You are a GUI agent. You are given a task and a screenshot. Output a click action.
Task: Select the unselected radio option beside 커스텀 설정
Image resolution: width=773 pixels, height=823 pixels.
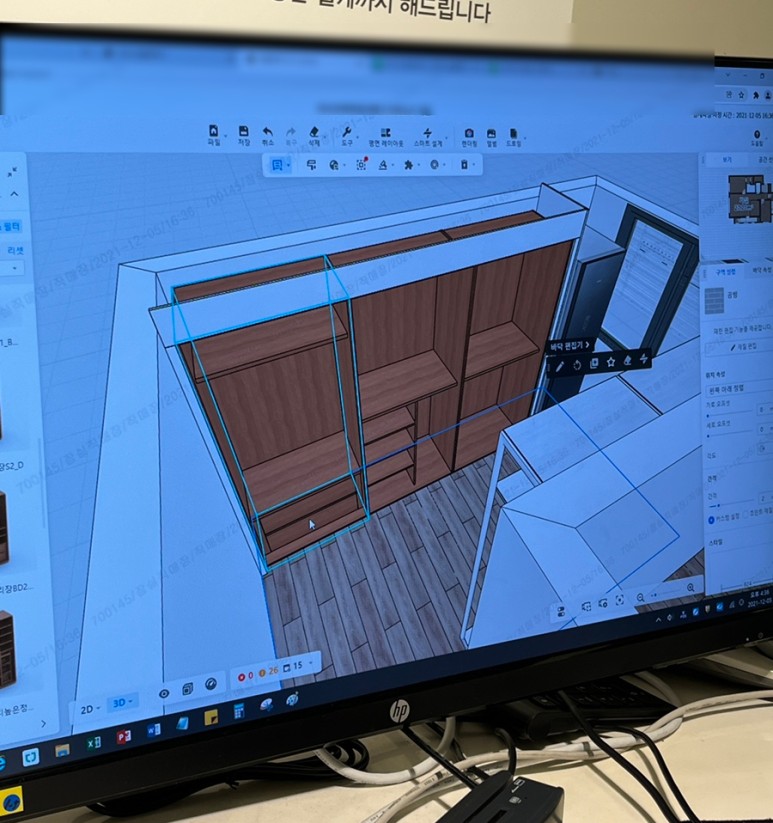point(747,514)
